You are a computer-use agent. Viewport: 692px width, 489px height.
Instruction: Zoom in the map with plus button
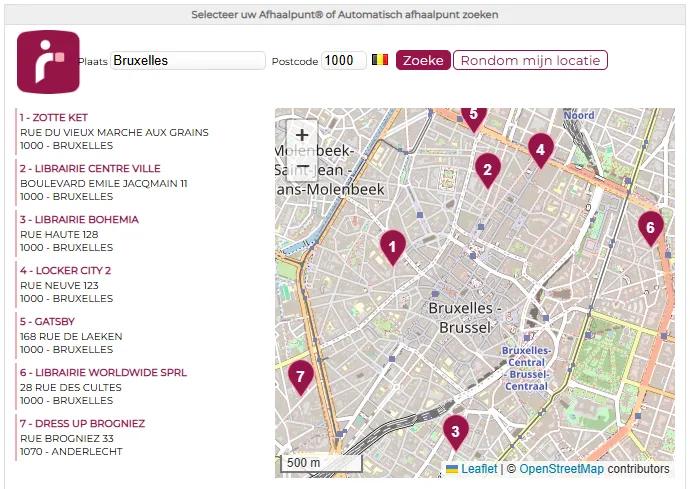click(x=302, y=135)
